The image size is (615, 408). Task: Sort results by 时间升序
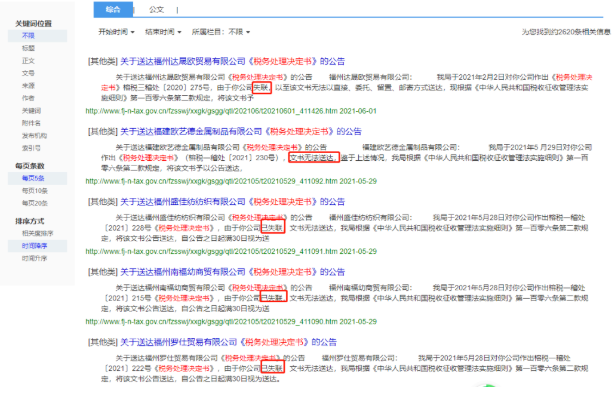[x=32, y=258]
